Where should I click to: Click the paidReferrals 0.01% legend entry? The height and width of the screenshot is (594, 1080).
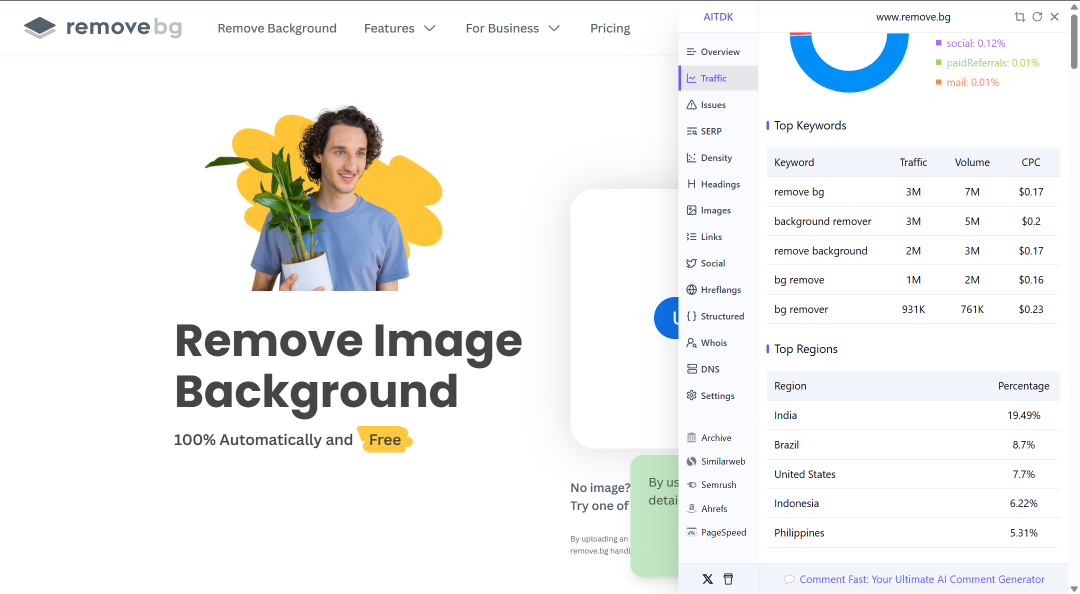click(987, 63)
